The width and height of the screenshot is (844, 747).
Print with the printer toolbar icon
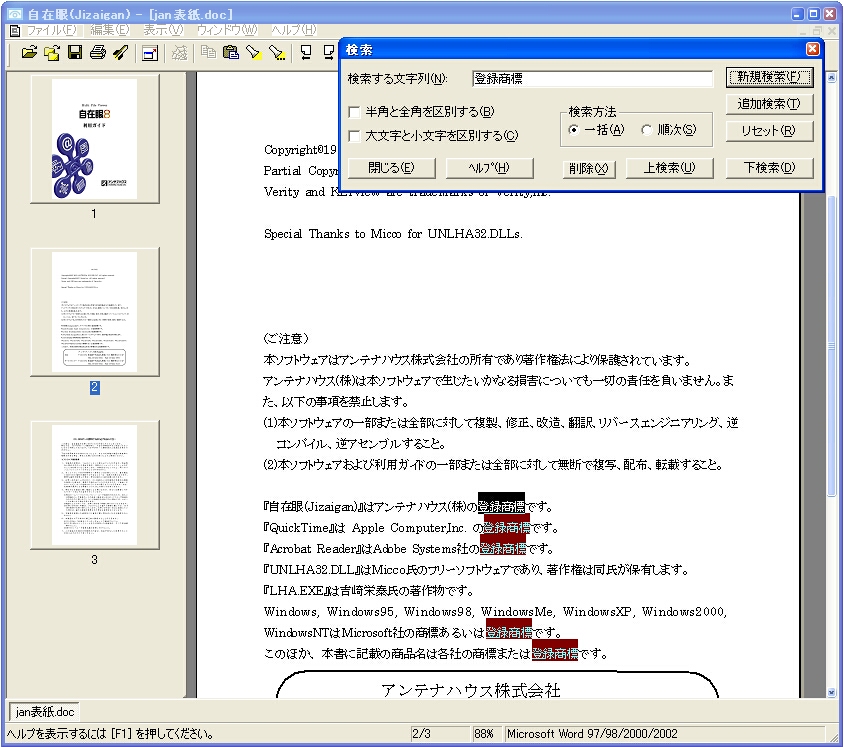97,52
